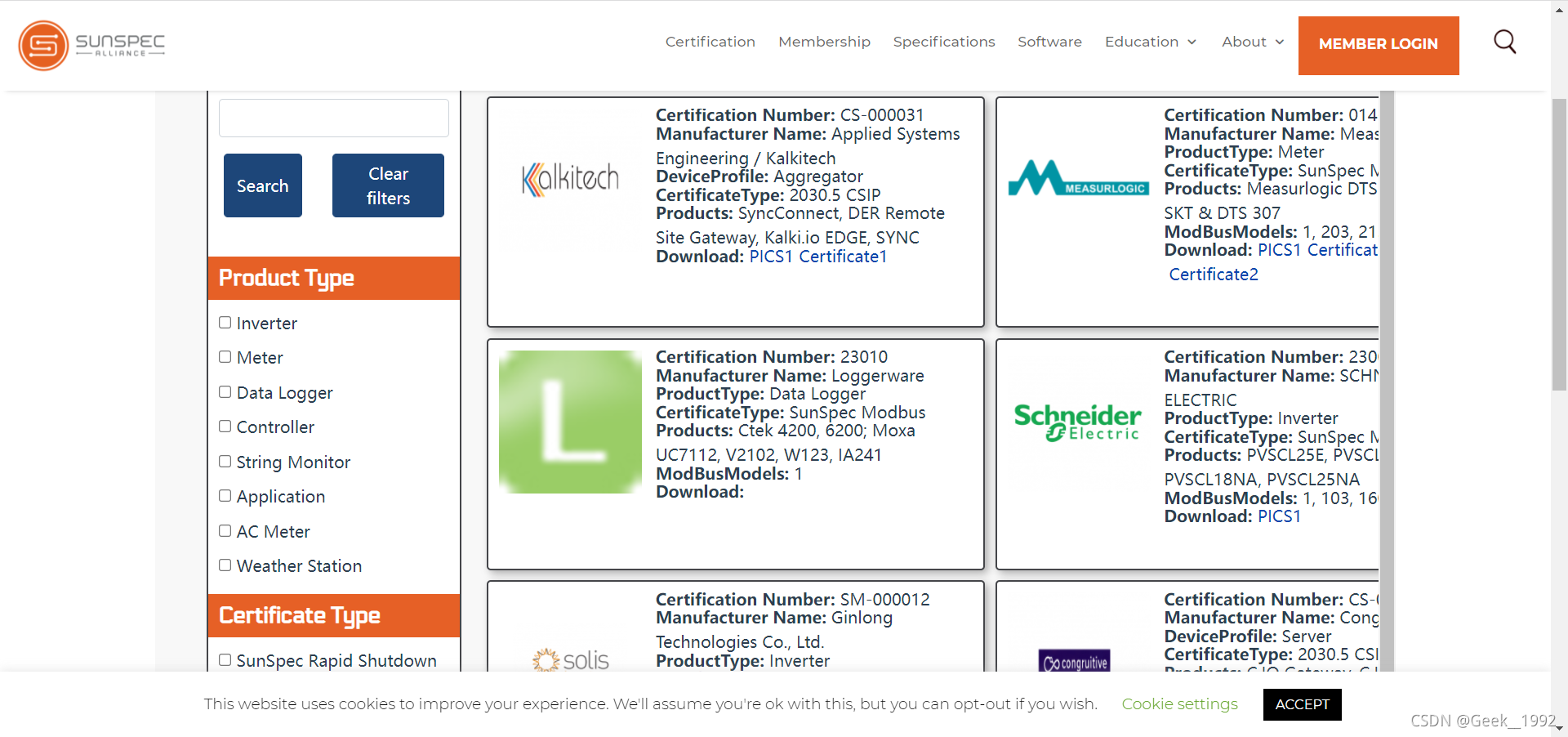Click the blue Search button
The height and width of the screenshot is (737, 1568).
point(263,185)
